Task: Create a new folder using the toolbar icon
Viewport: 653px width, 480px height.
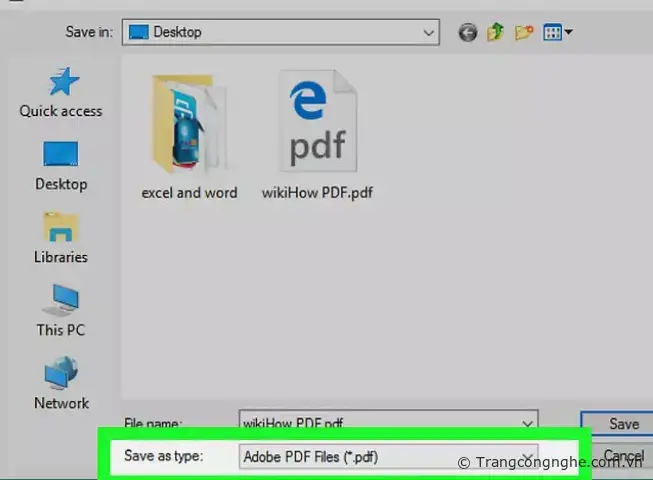Action: tap(524, 33)
